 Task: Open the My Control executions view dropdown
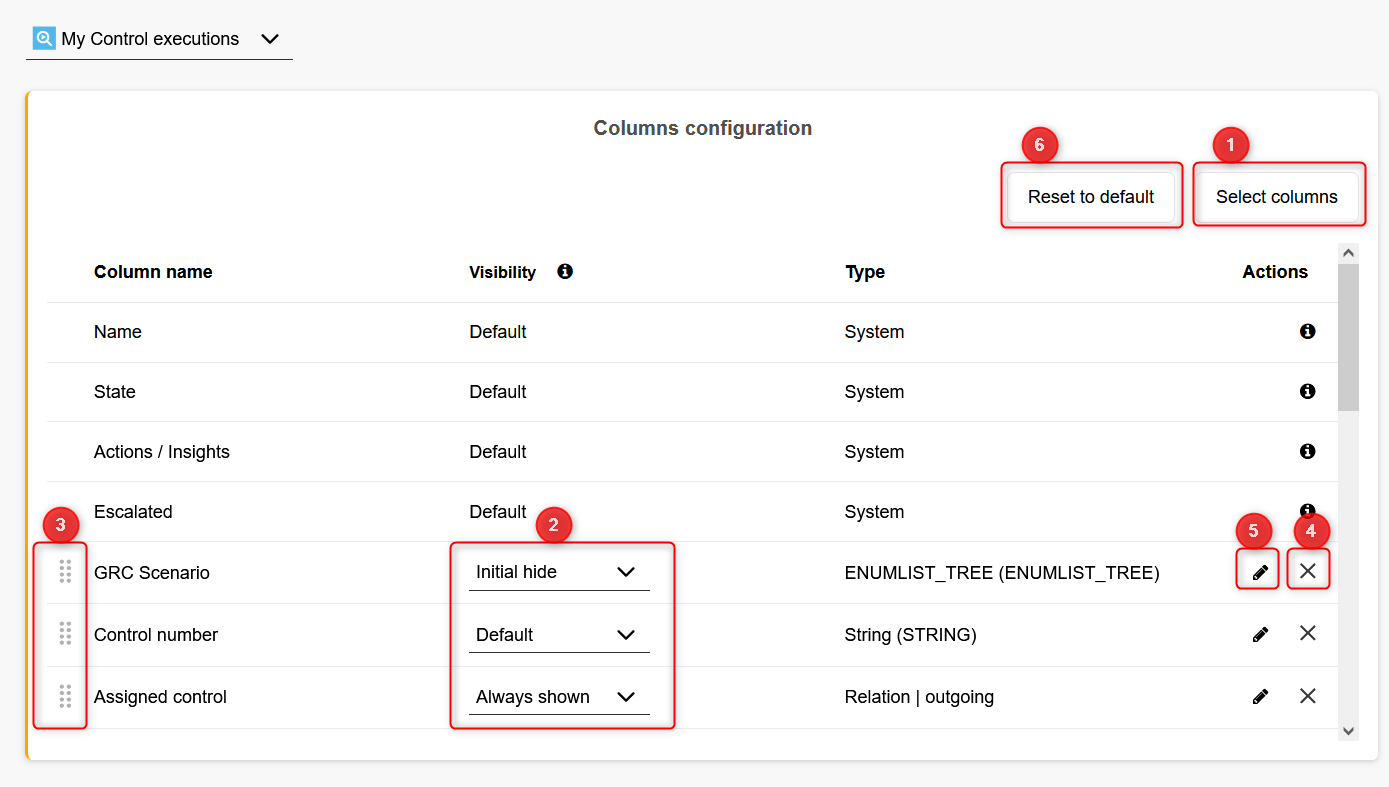tap(269, 39)
